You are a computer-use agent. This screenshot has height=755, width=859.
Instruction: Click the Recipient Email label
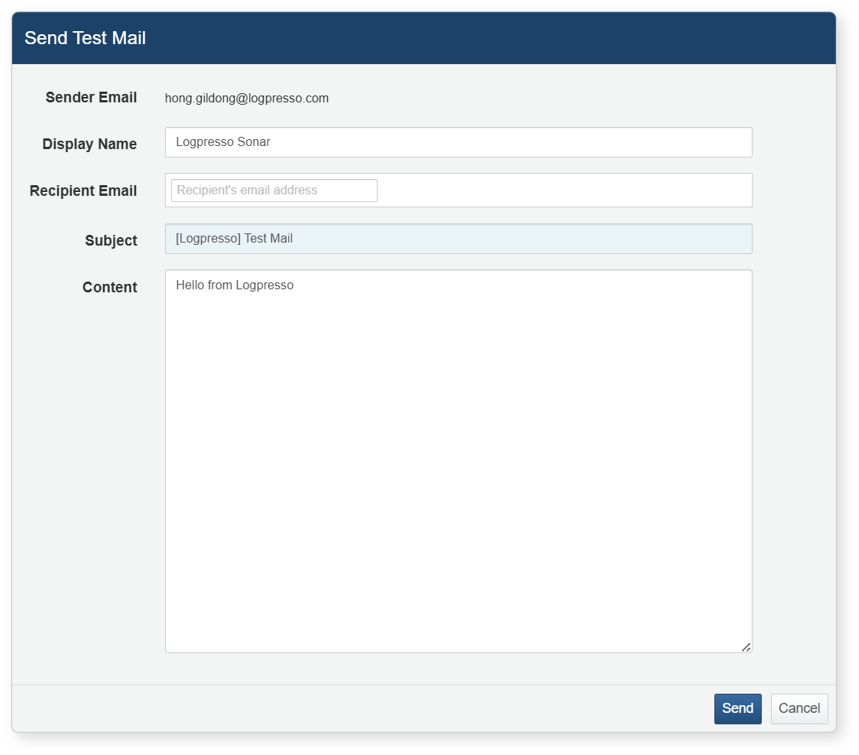point(83,191)
